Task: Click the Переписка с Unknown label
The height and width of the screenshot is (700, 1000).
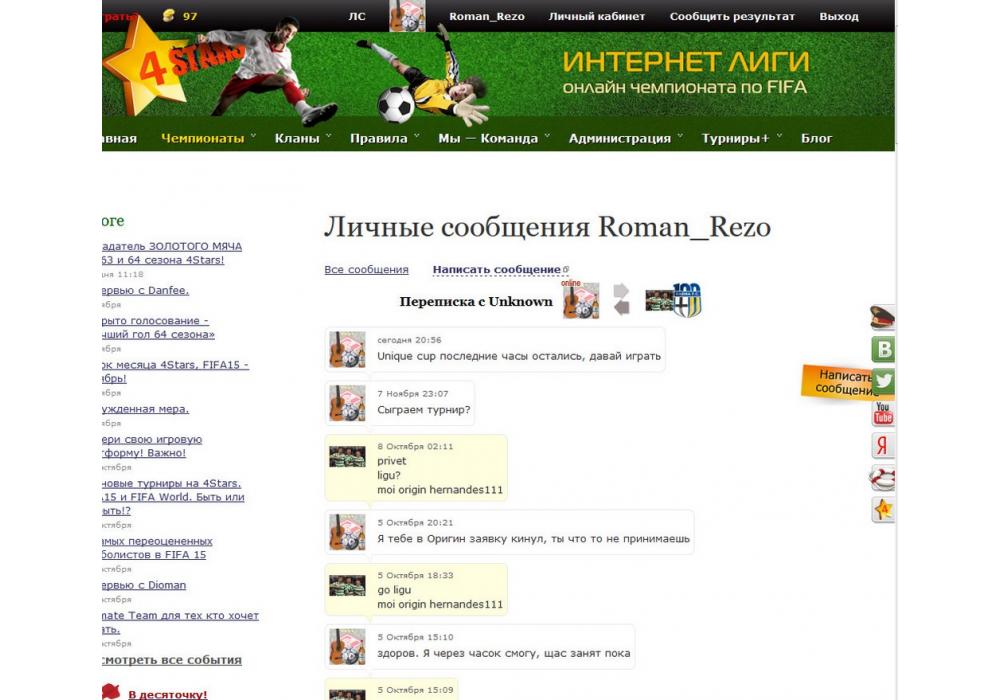Action: tap(476, 302)
